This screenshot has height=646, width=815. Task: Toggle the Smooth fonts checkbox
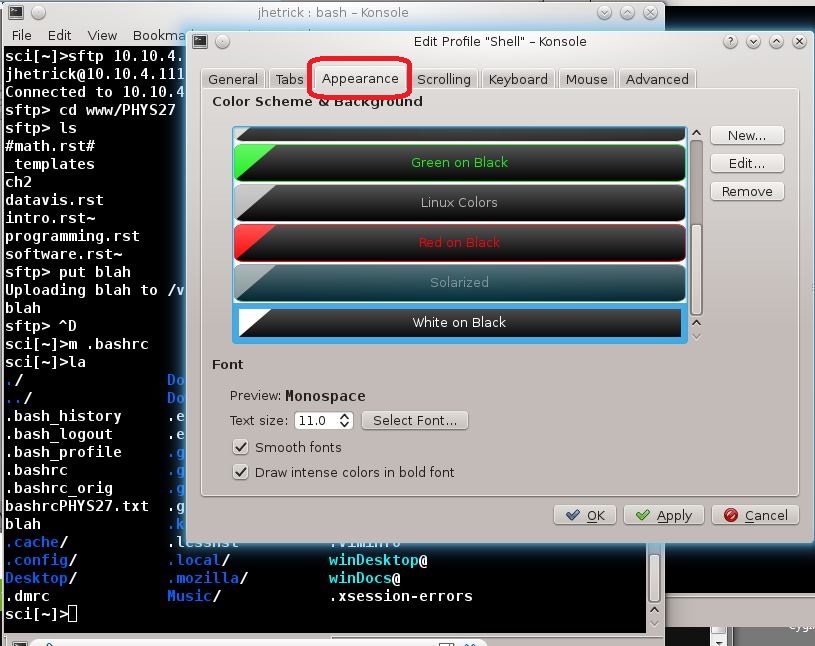[241, 447]
